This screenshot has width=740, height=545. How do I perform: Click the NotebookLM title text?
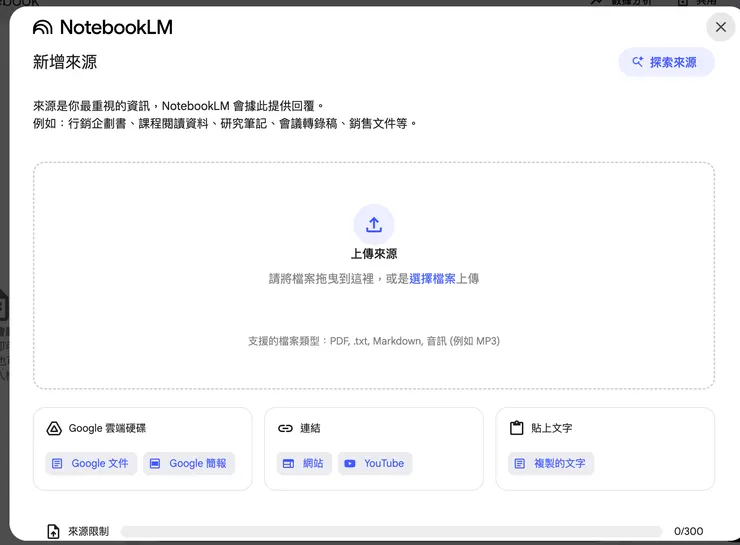116,27
